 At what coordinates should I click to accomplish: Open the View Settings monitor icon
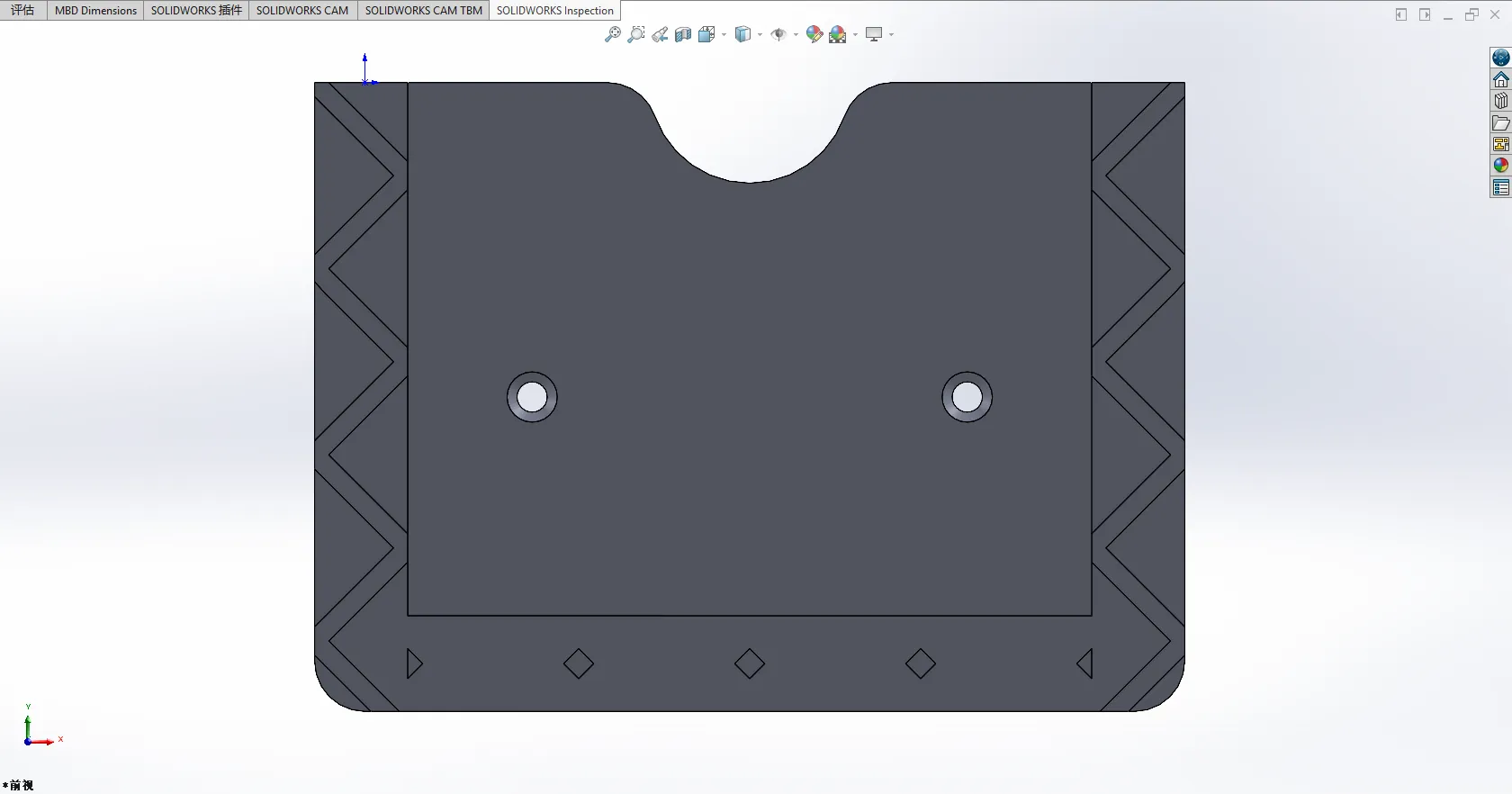click(x=873, y=34)
